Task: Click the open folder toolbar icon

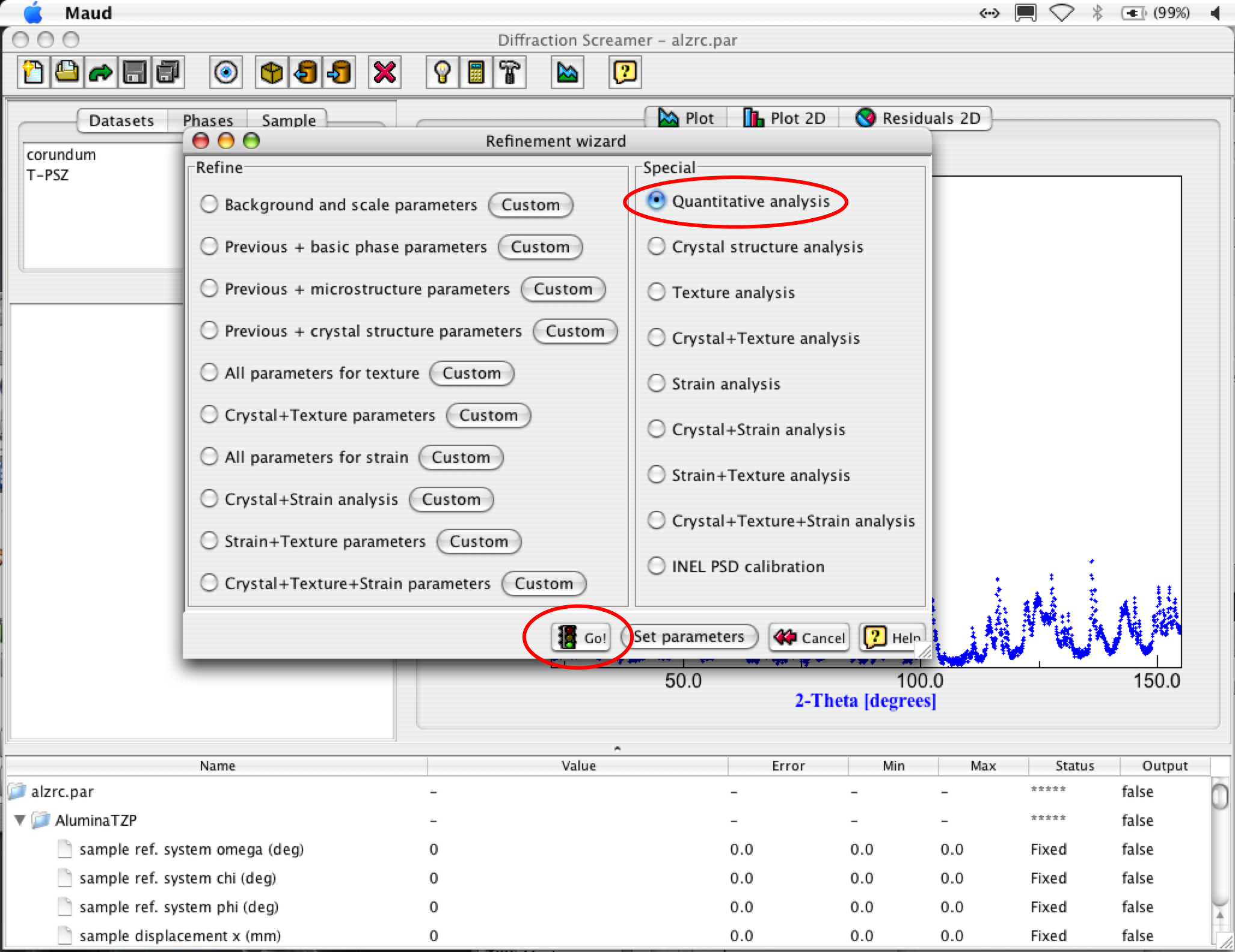Action: (67, 73)
